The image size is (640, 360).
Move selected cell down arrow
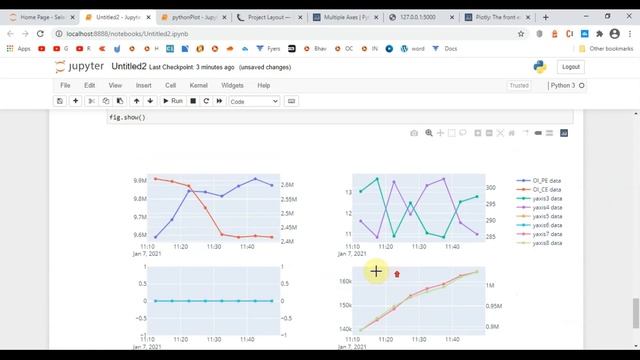[x=150, y=101]
